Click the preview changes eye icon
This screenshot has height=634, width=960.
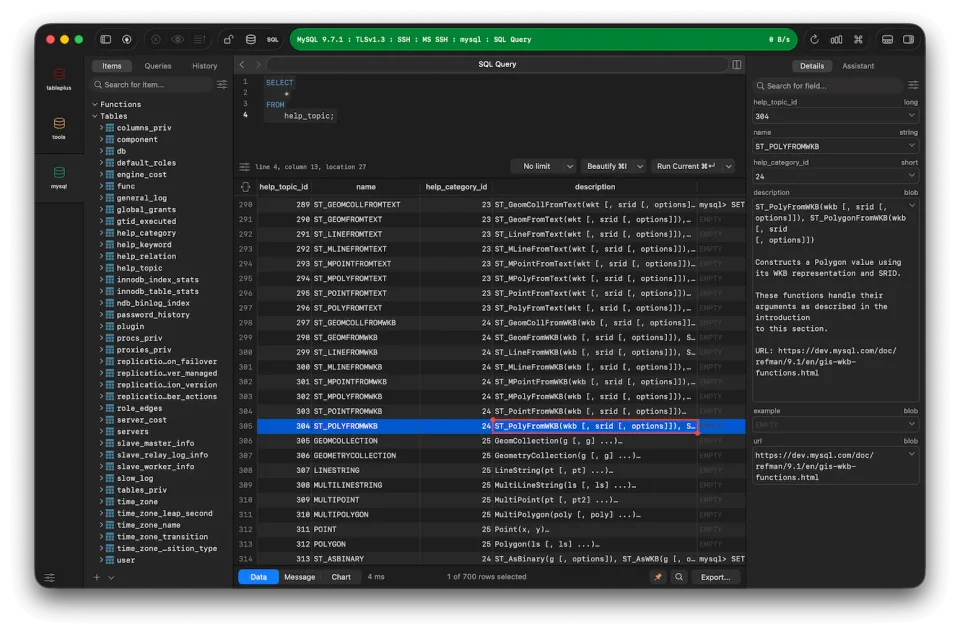click(x=178, y=39)
